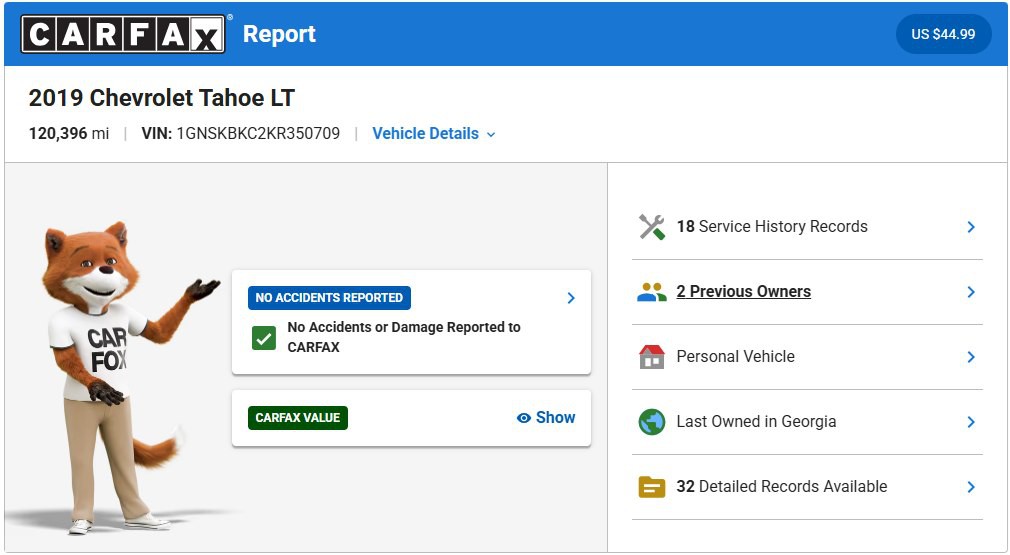
Task: Click the previous owners people icon
Action: tap(651, 292)
